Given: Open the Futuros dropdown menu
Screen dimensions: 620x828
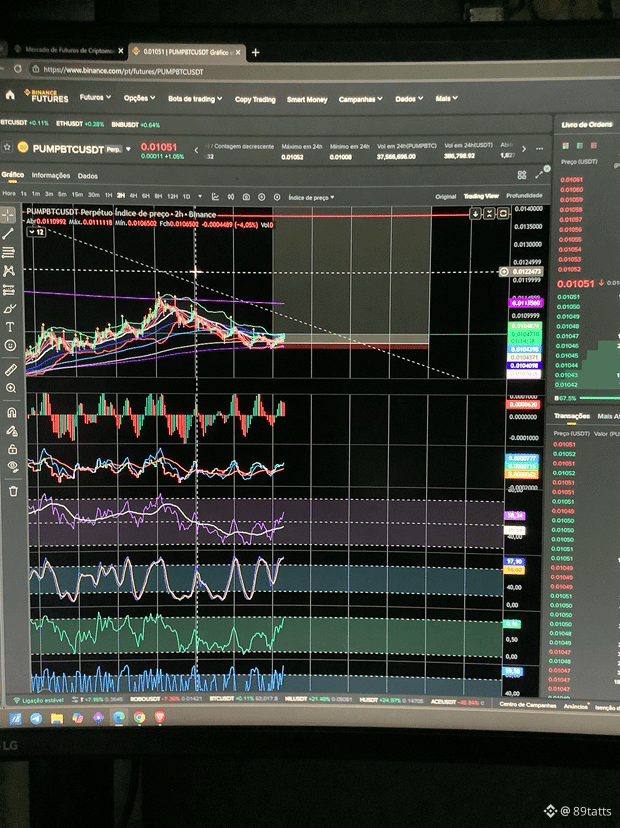Looking at the screenshot, I should [95, 97].
